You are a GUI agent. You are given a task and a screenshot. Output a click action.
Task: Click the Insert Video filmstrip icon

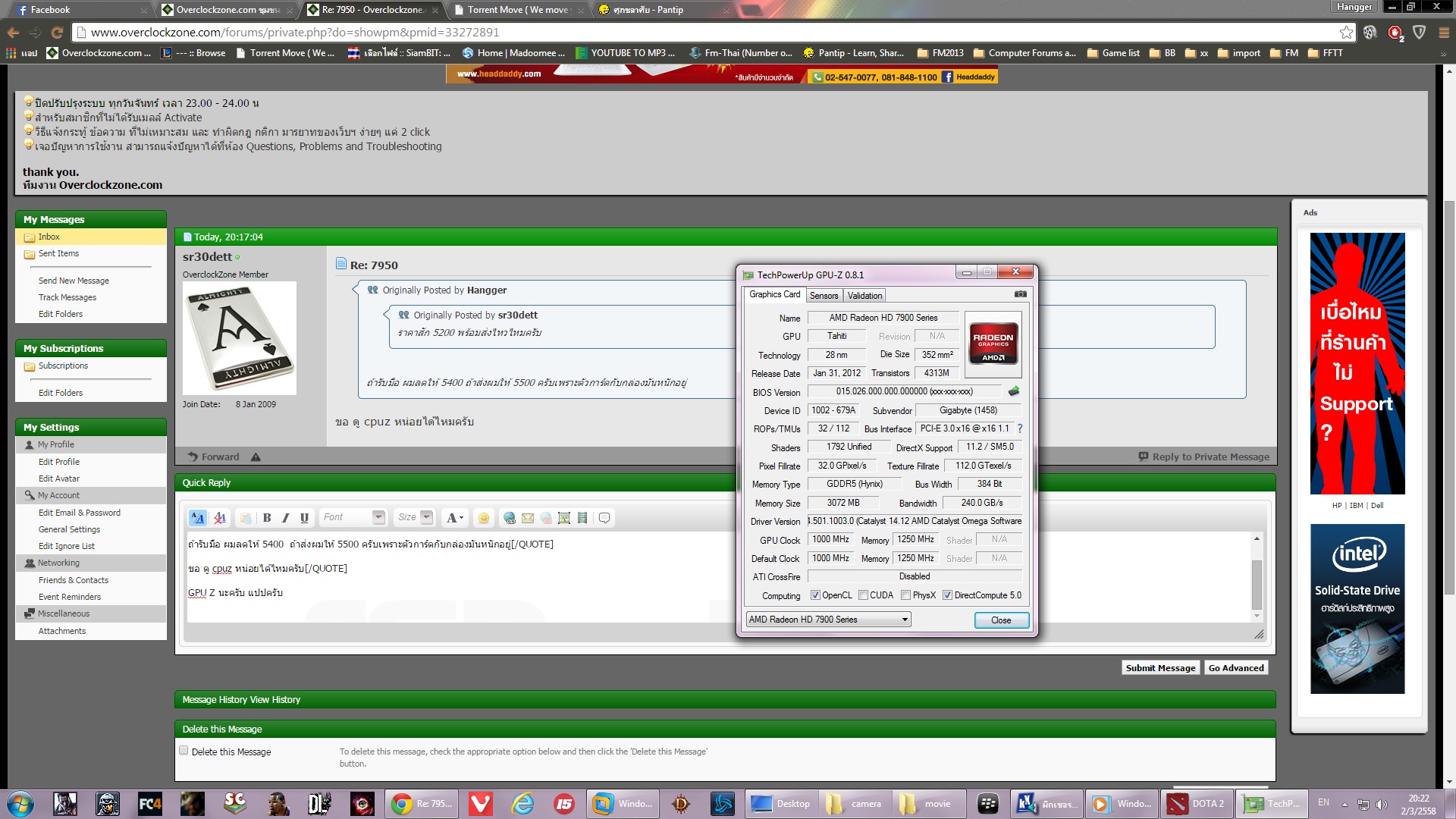pyautogui.click(x=582, y=518)
